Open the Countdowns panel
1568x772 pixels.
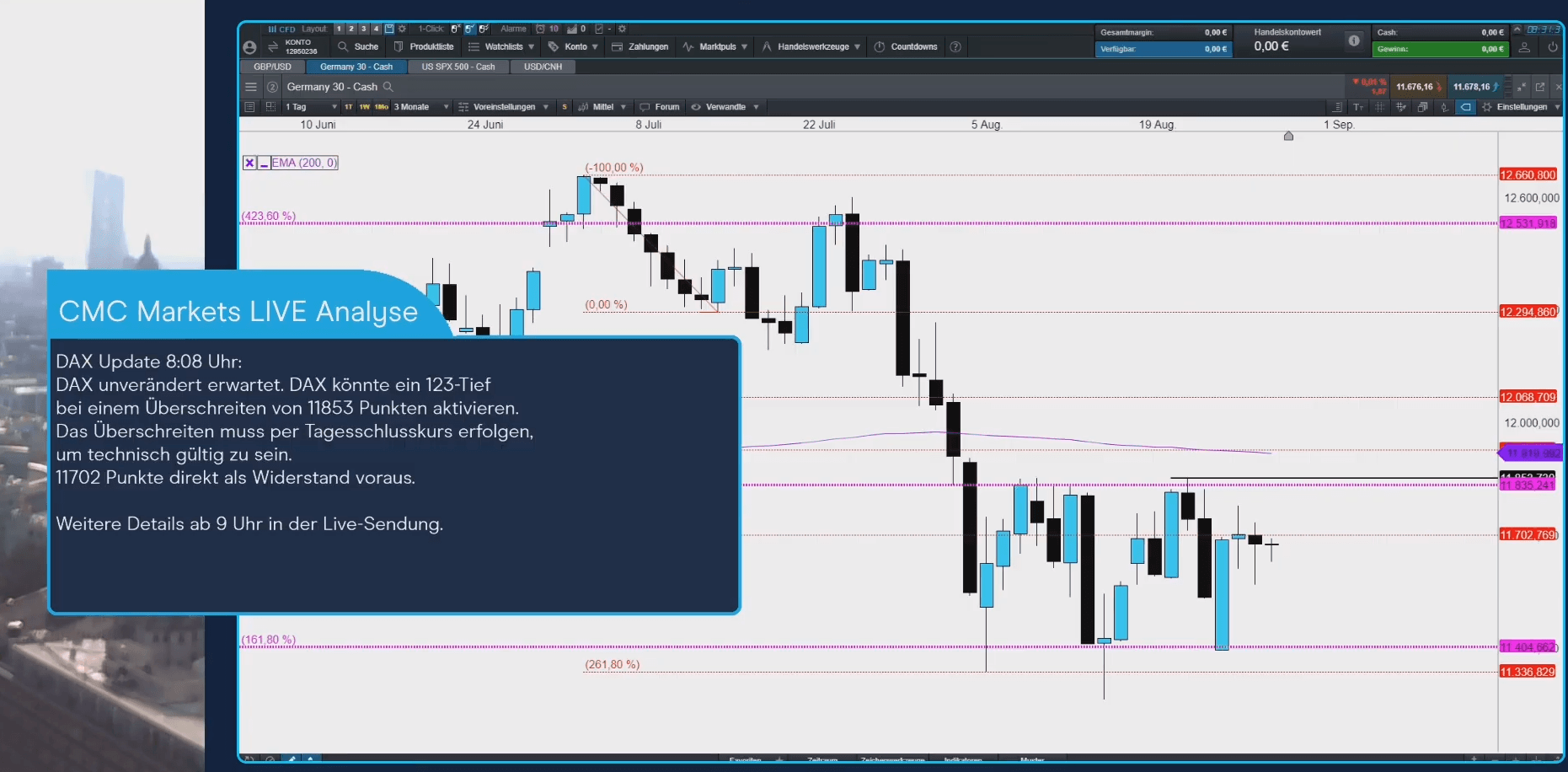click(x=906, y=47)
